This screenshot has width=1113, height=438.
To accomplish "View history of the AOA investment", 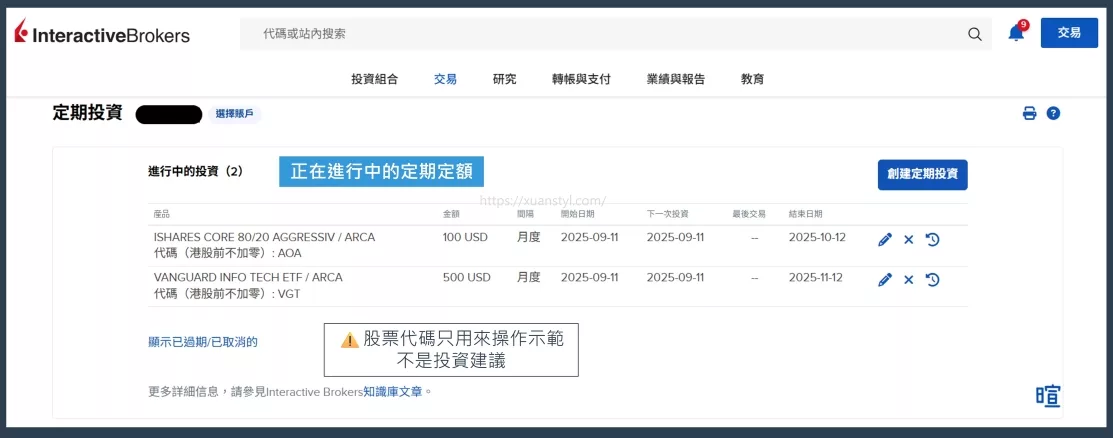I will [933, 240].
